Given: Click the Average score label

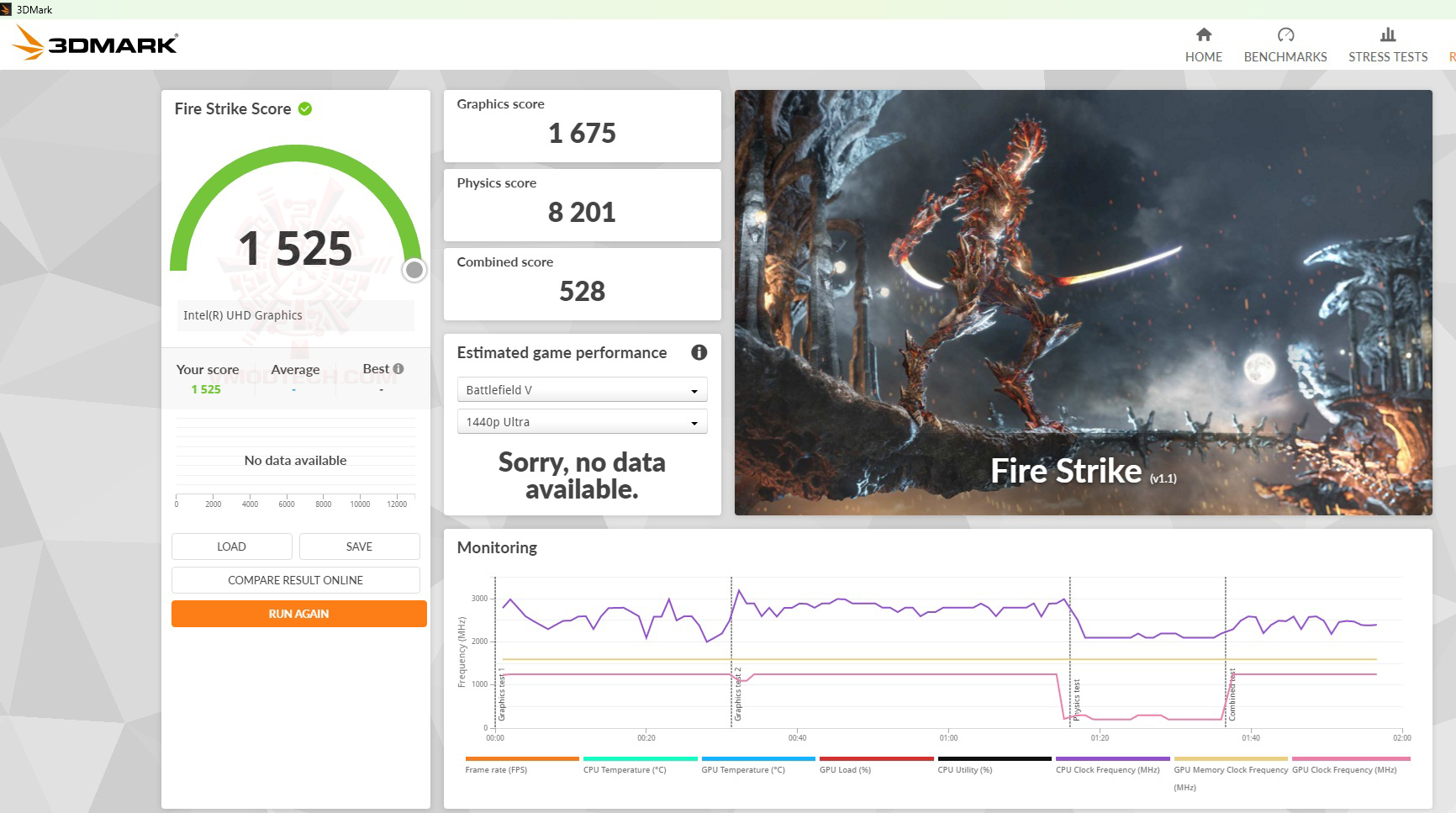Looking at the screenshot, I should (295, 369).
